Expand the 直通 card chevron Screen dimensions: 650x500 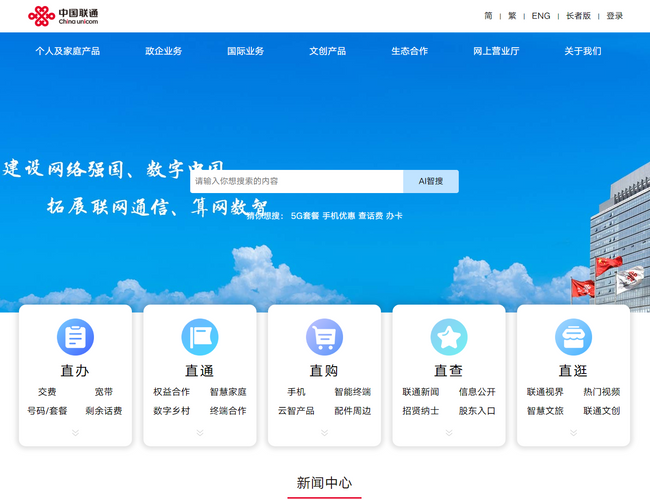tap(199, 433)
